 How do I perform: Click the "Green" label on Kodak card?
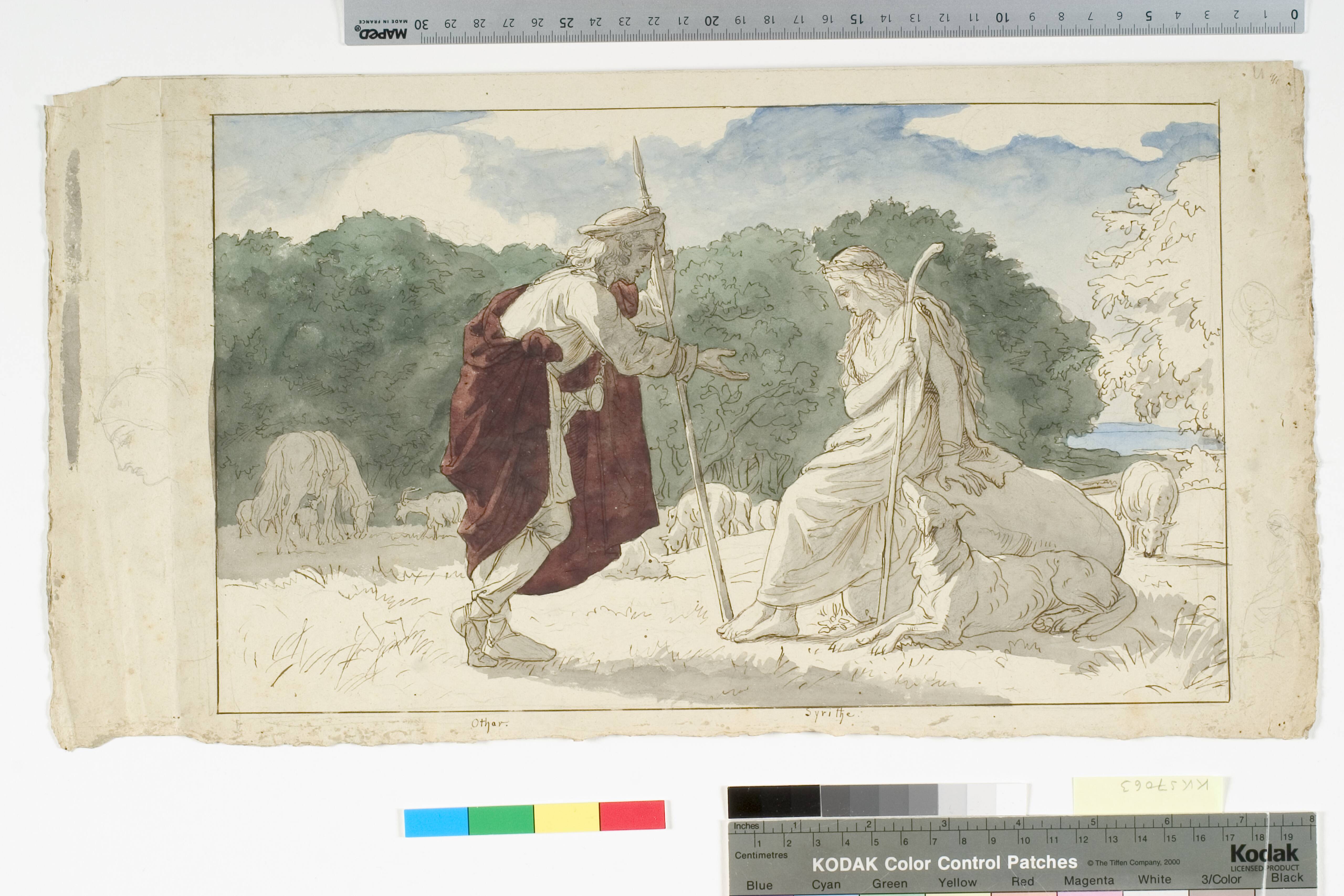890,884
